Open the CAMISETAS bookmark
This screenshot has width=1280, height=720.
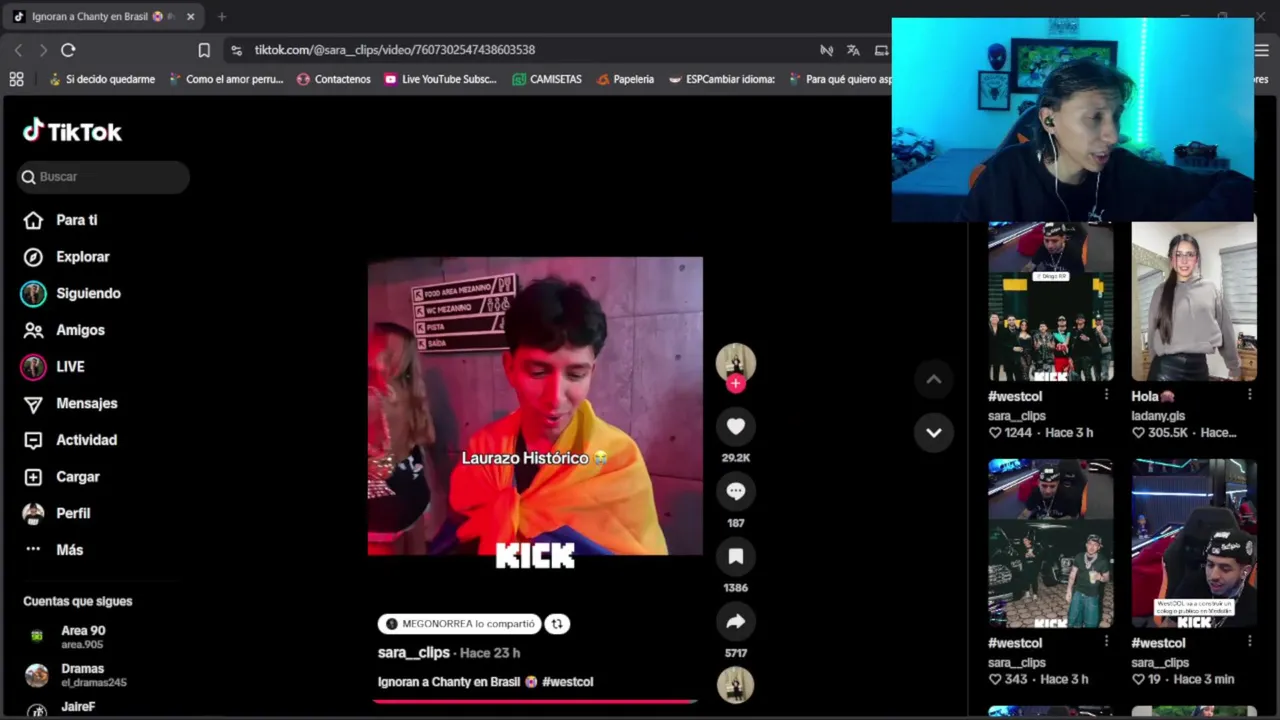[x=546, y=79]
